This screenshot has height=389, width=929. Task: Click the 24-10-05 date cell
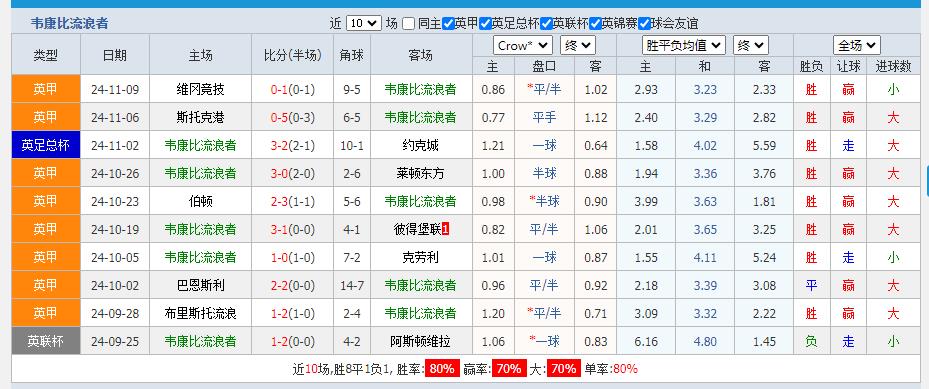[115, 258]
